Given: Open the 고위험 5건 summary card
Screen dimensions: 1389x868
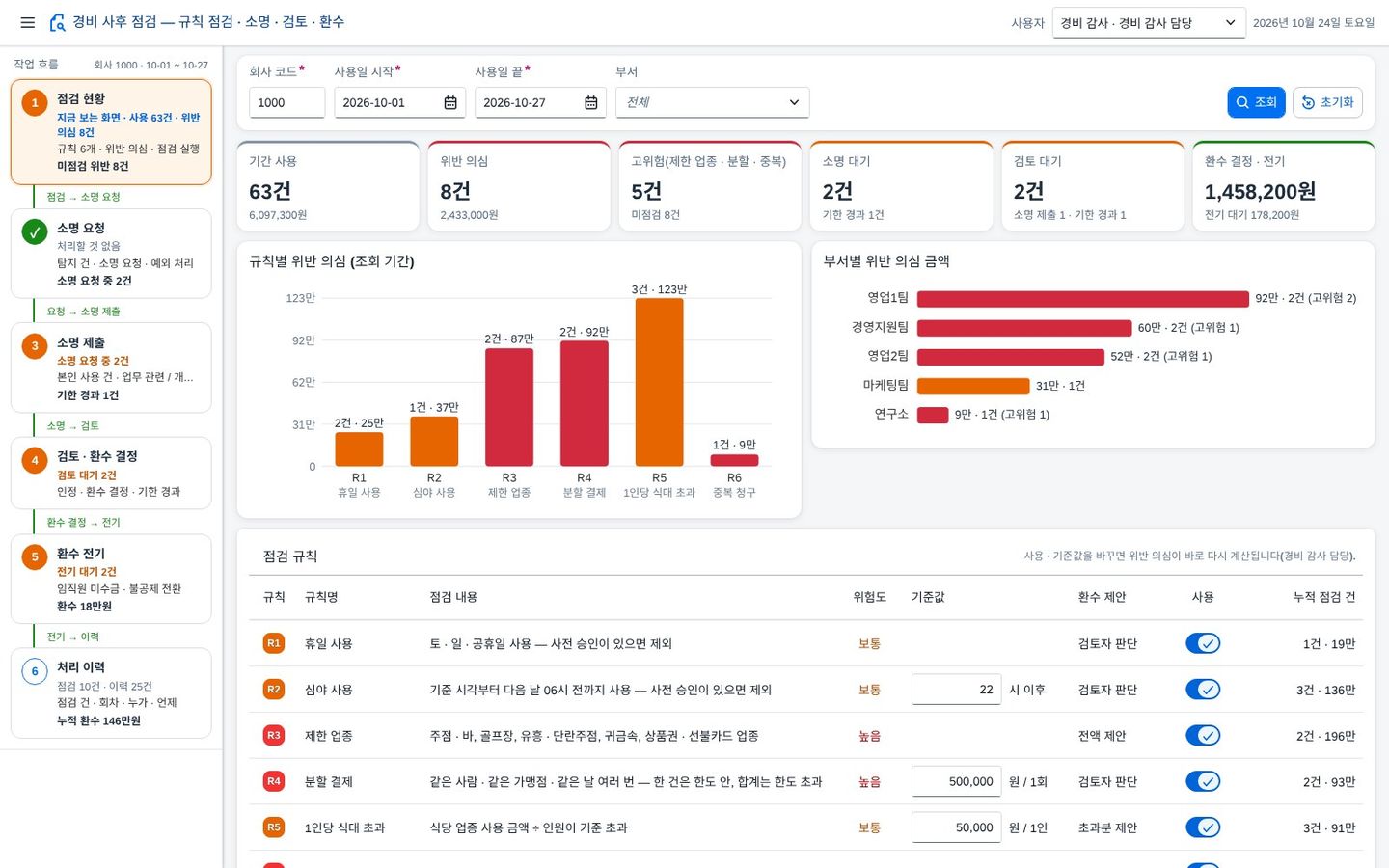Looking at the screenshot, I should pyautogui.click(x=710, y=186).
